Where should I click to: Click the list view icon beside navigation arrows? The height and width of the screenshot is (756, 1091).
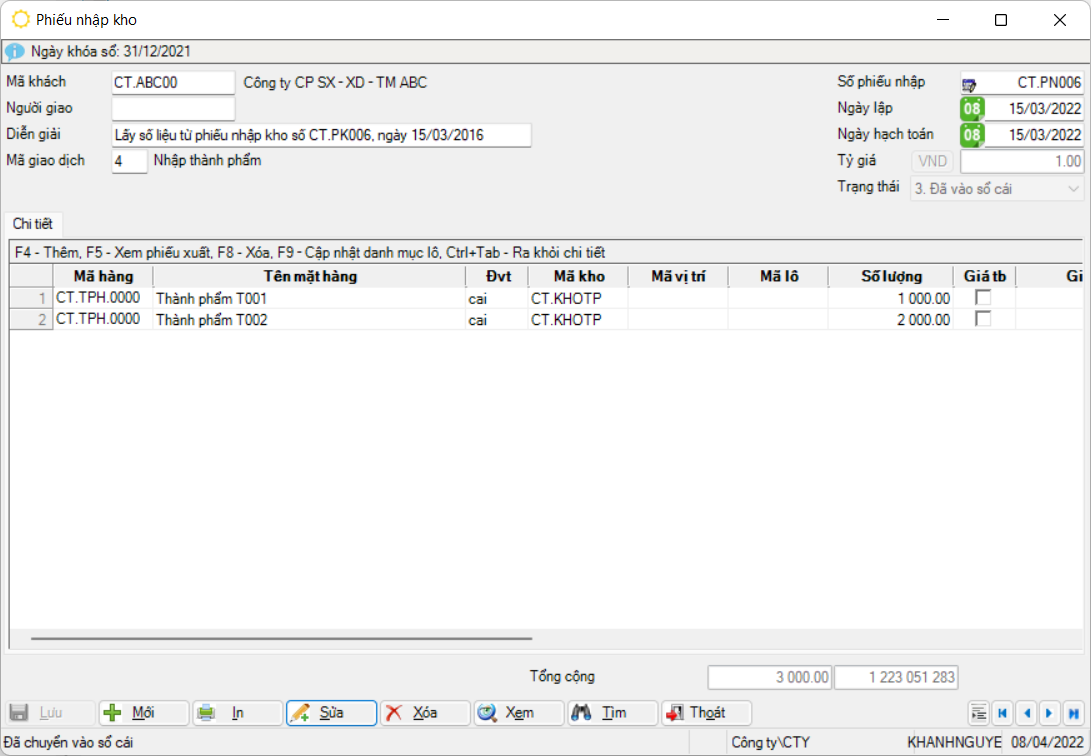(x=979, y=713)
